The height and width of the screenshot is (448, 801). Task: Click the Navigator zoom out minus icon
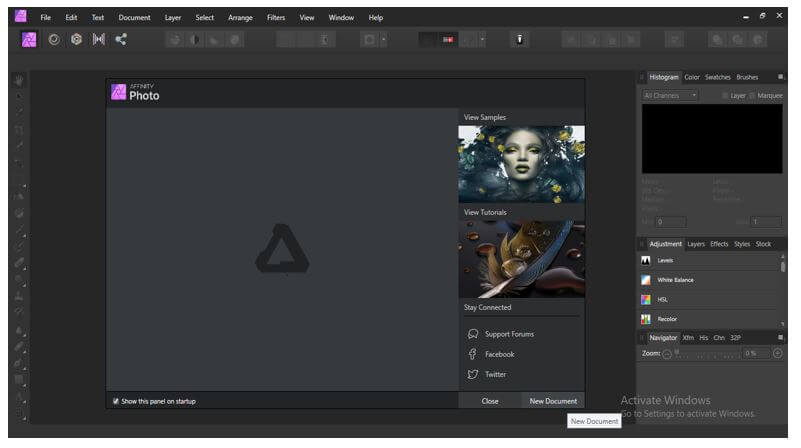tap(667, 353)
